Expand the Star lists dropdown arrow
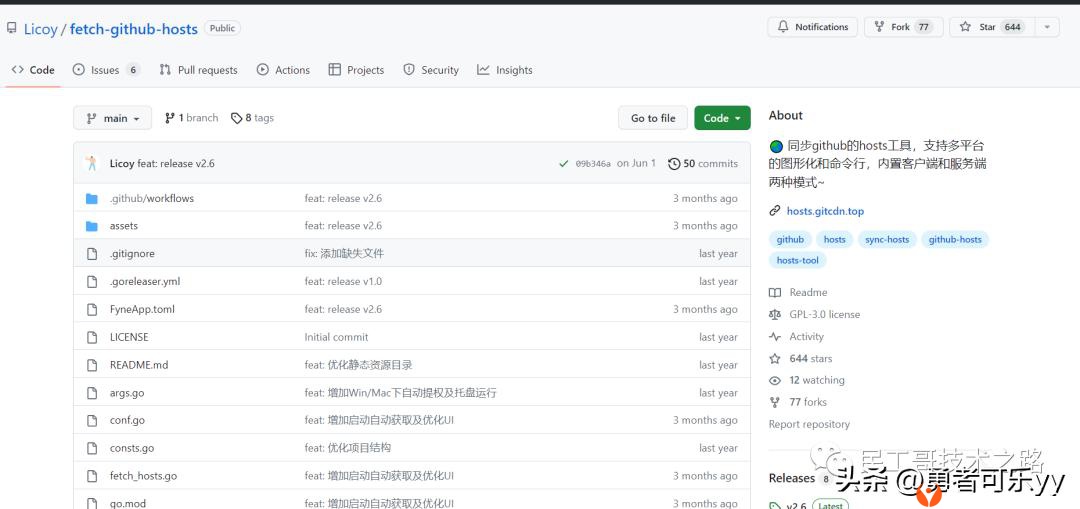This screenshot has width=1080, height=509. click(x=1047, y=27)
